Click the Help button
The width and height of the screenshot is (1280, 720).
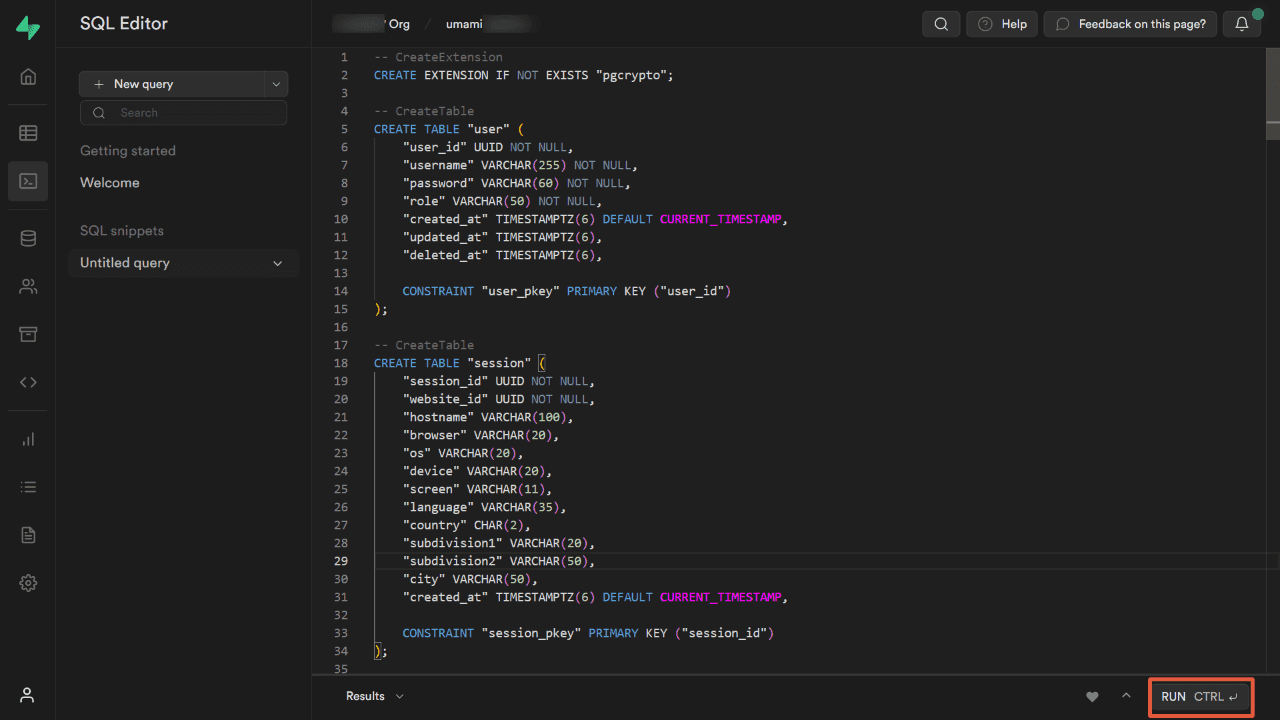(x=1002, y=24)
